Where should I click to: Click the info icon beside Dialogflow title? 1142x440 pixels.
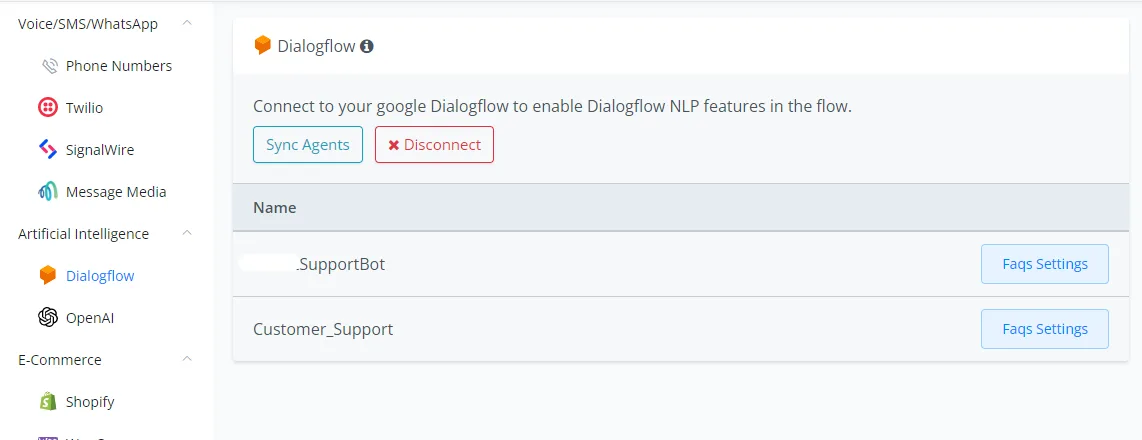[x=367, y=47]
